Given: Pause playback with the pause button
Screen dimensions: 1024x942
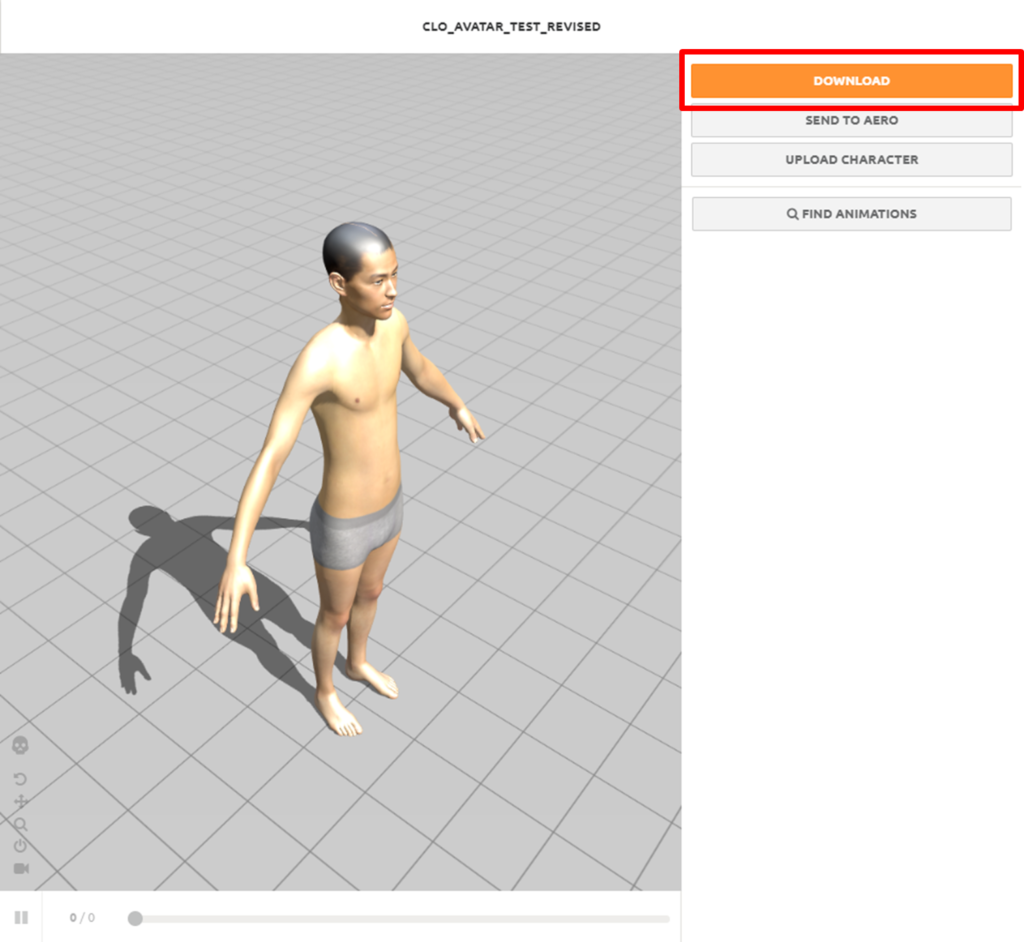Looking at the screenshot, I should click(x=21, y=917).
